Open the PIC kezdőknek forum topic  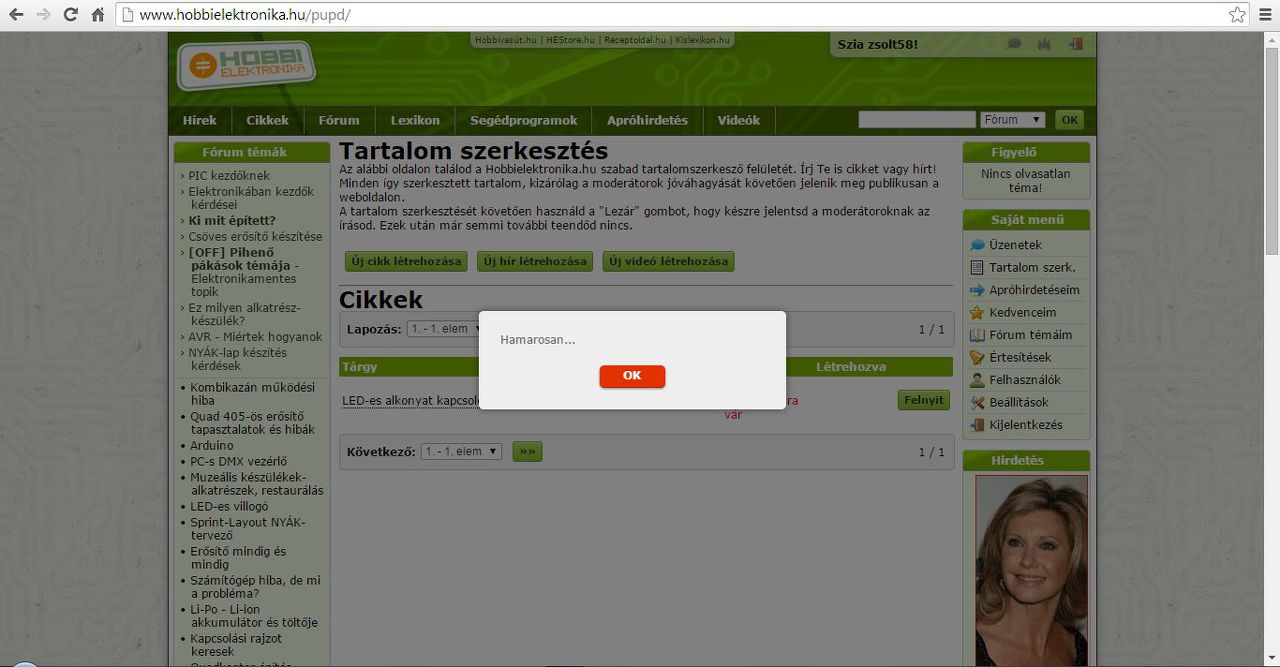[x=229, y=176]
